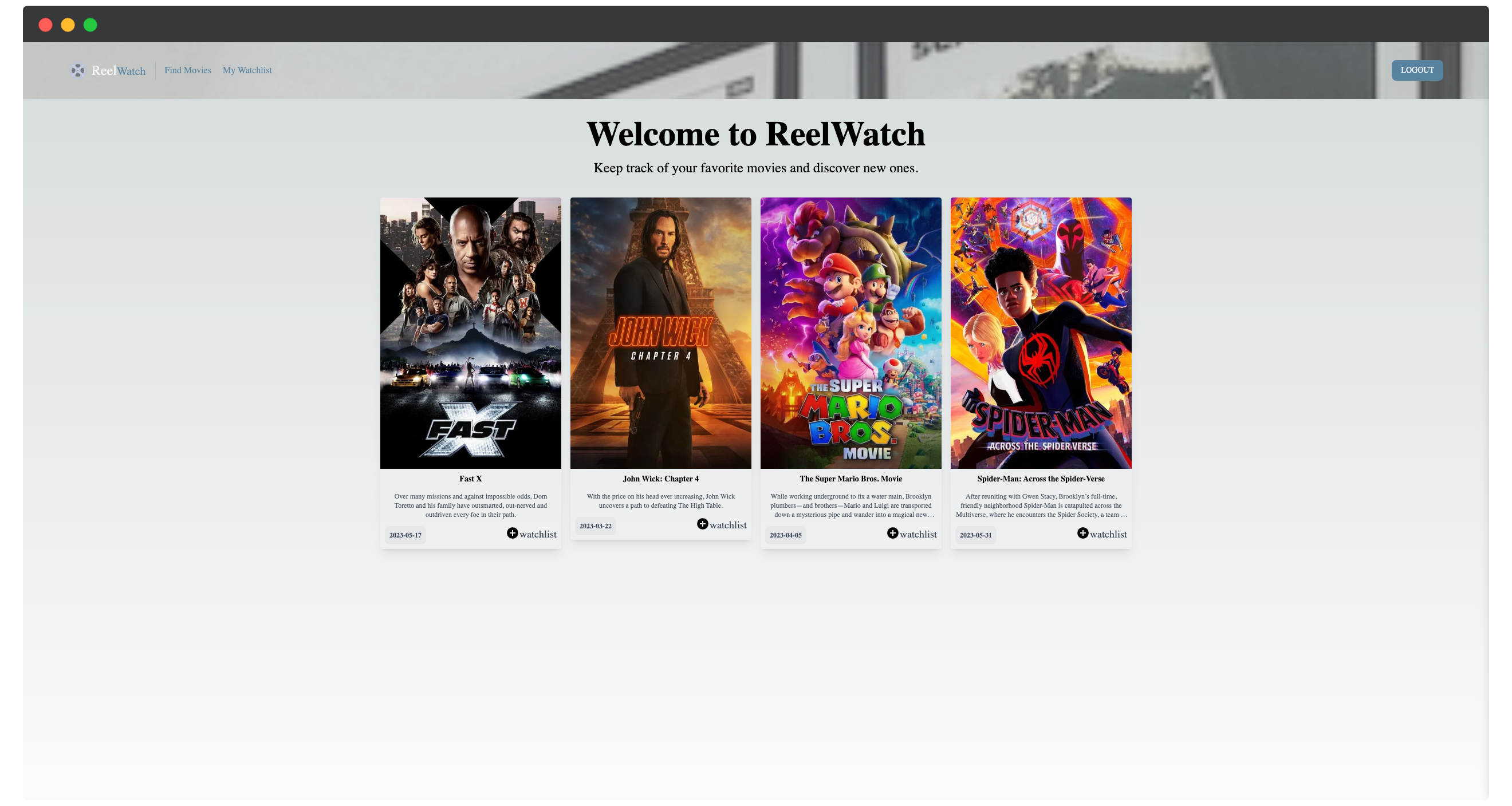Image resolution: width=1512 pixels, height=806 pixels.
Task: Select the Fast X title text
Action: point(471,479)
